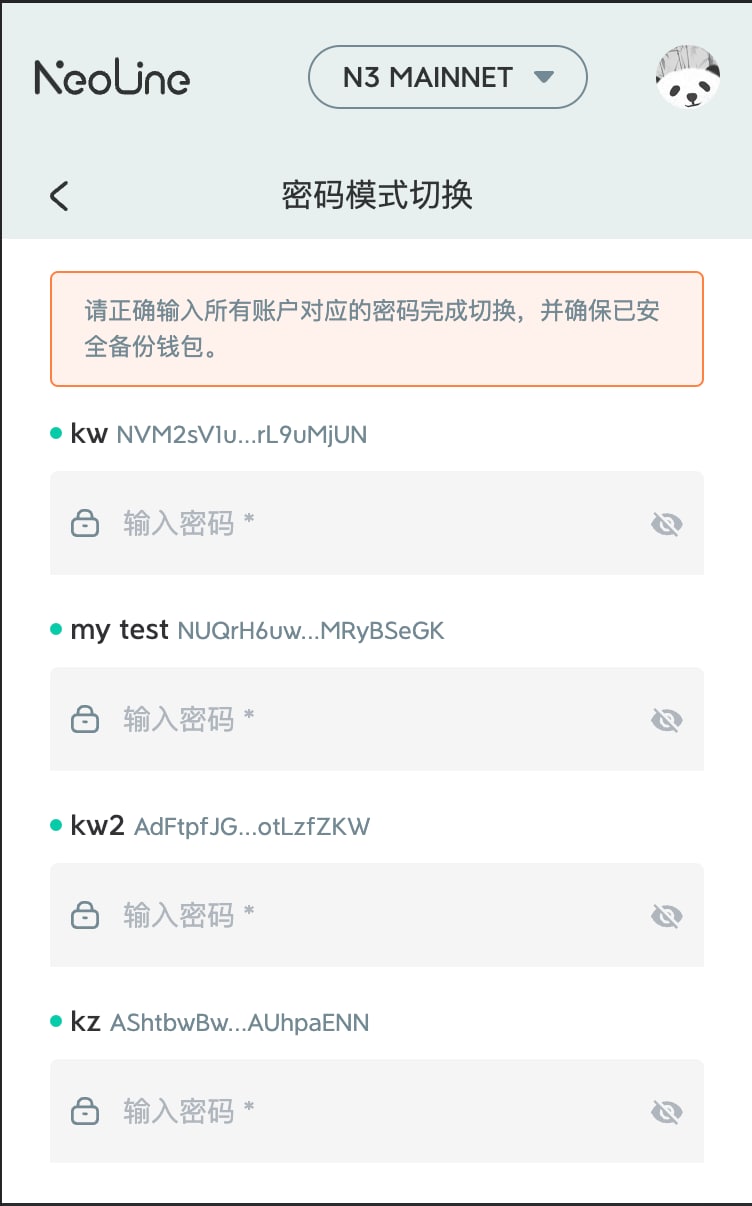Click the NeoLine logo
Viewport: 752px width, 1206px height.
[112, 78]
